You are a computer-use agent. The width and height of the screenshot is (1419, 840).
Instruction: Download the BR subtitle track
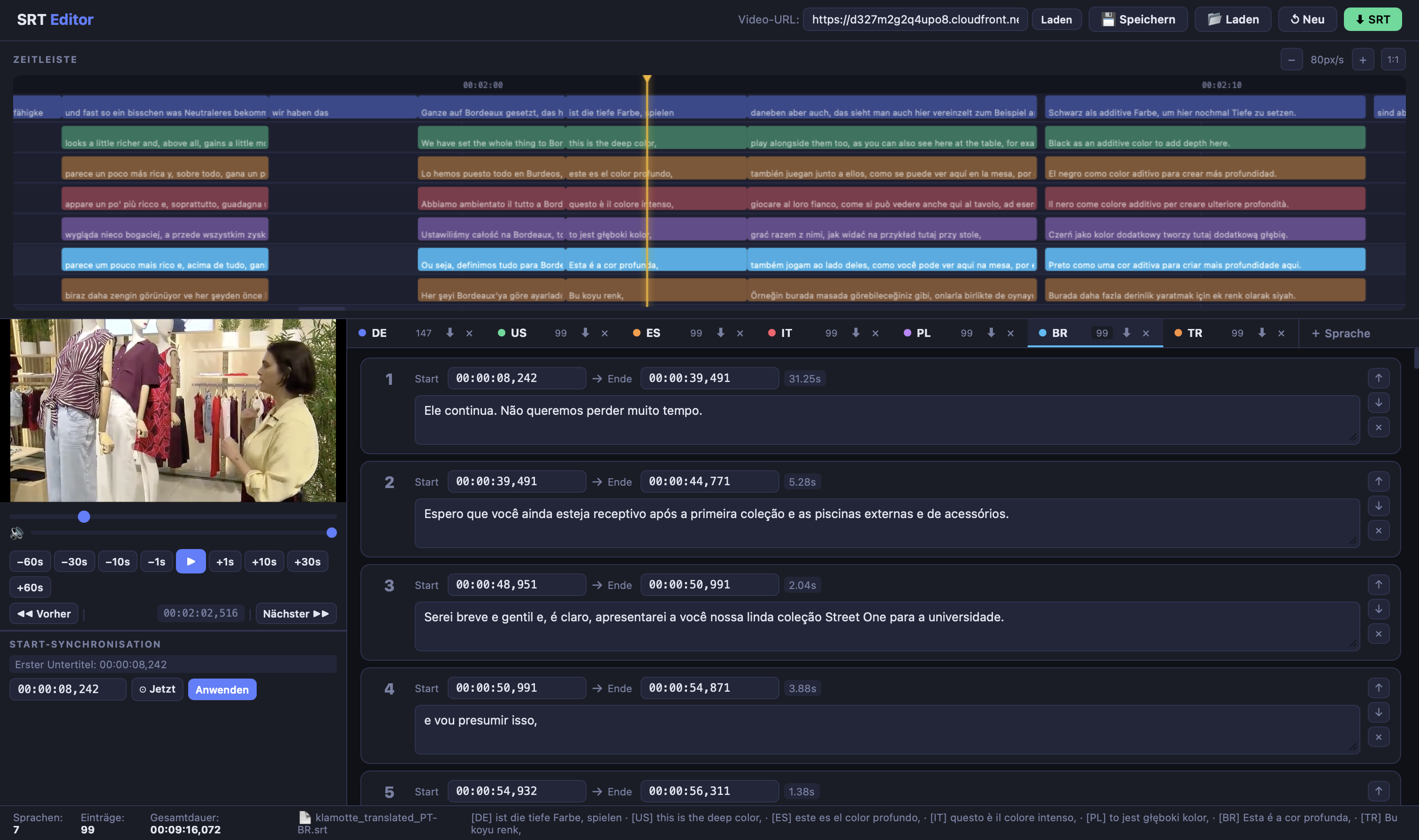(x=1126, y=333)
